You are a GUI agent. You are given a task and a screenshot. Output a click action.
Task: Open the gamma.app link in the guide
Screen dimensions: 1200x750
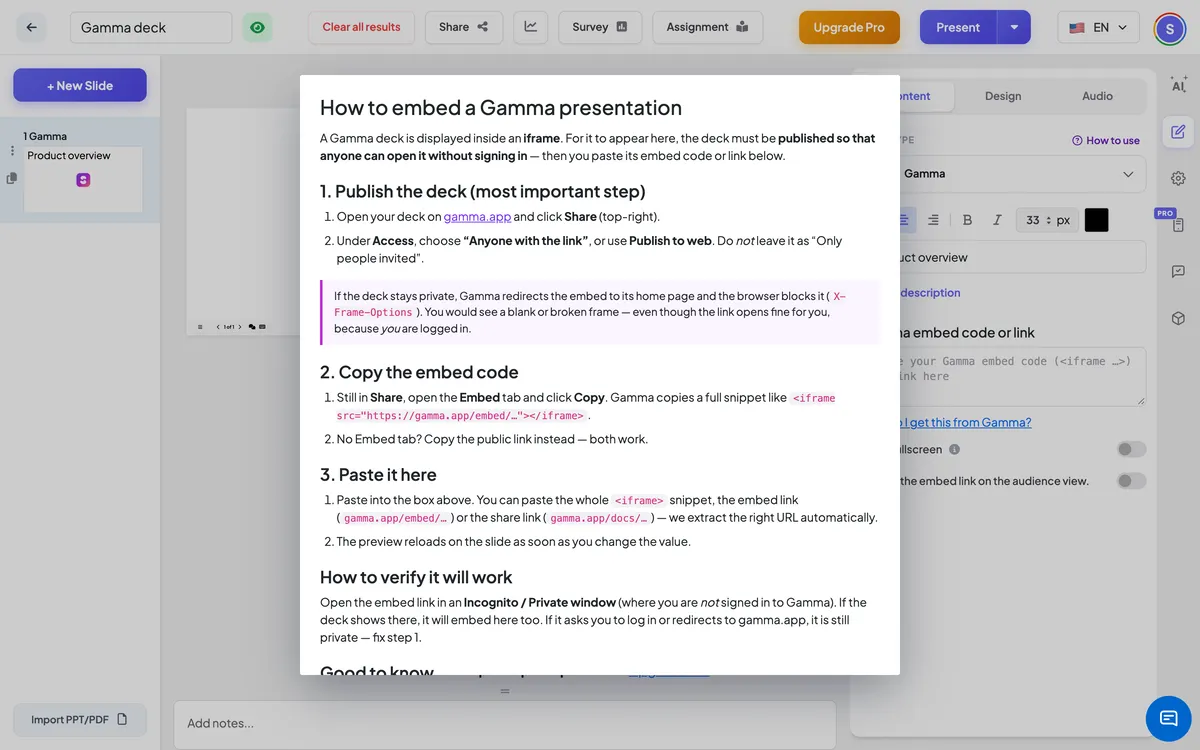[x=477, y=216]
